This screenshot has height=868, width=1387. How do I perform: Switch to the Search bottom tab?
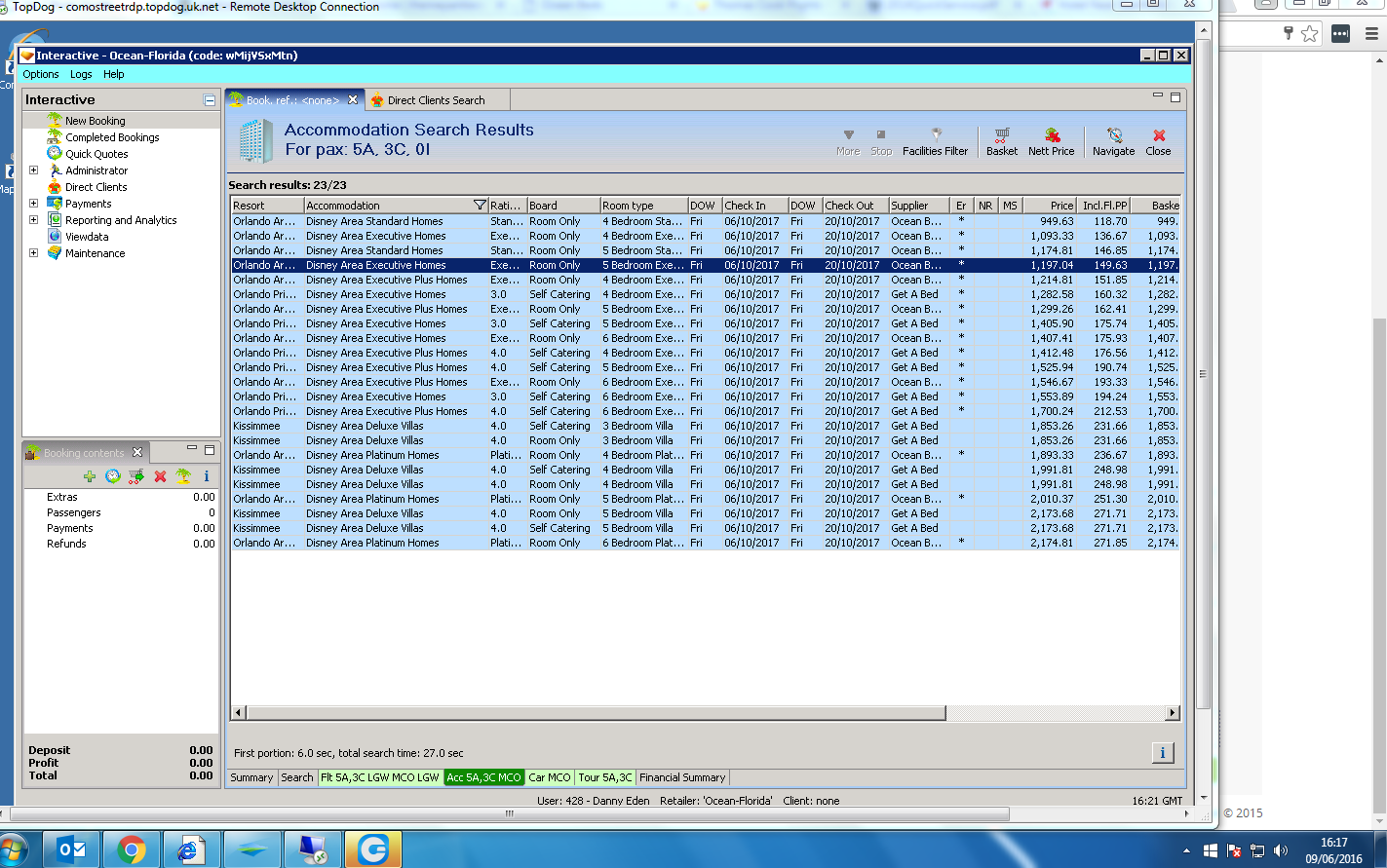[x=297, y=777]
